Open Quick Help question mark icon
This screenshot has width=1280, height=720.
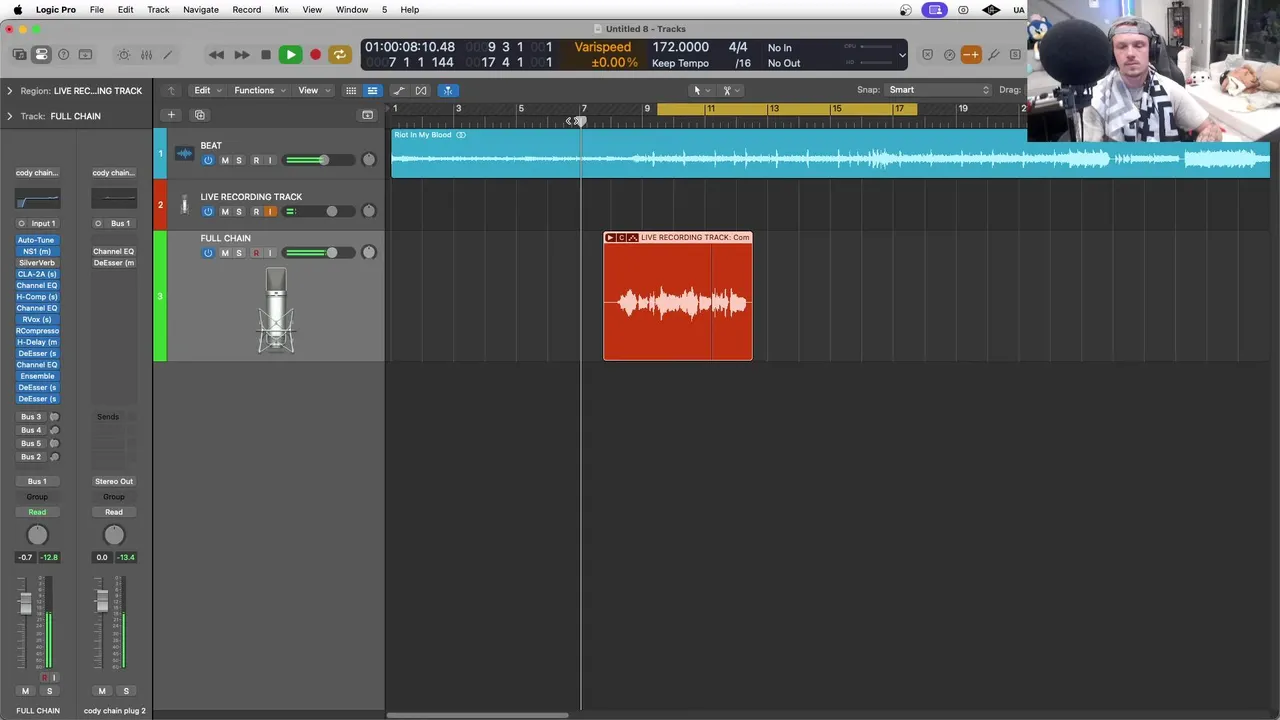pyautogui.click(x=63, y=55)
